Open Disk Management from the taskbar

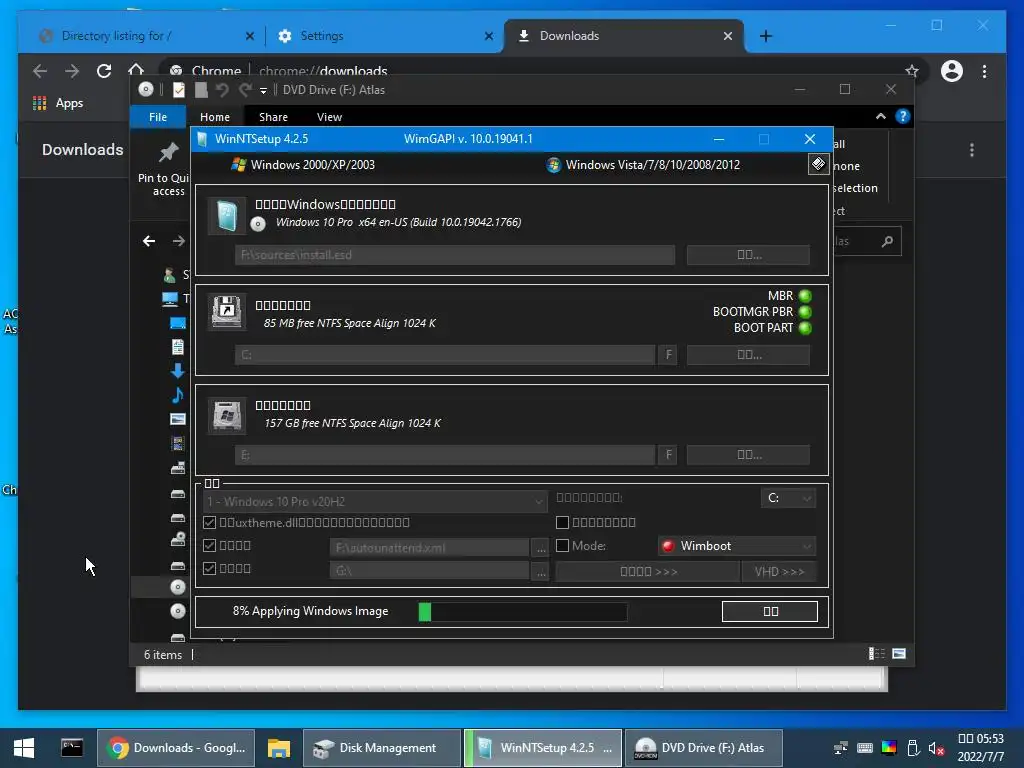click(381, 748)
